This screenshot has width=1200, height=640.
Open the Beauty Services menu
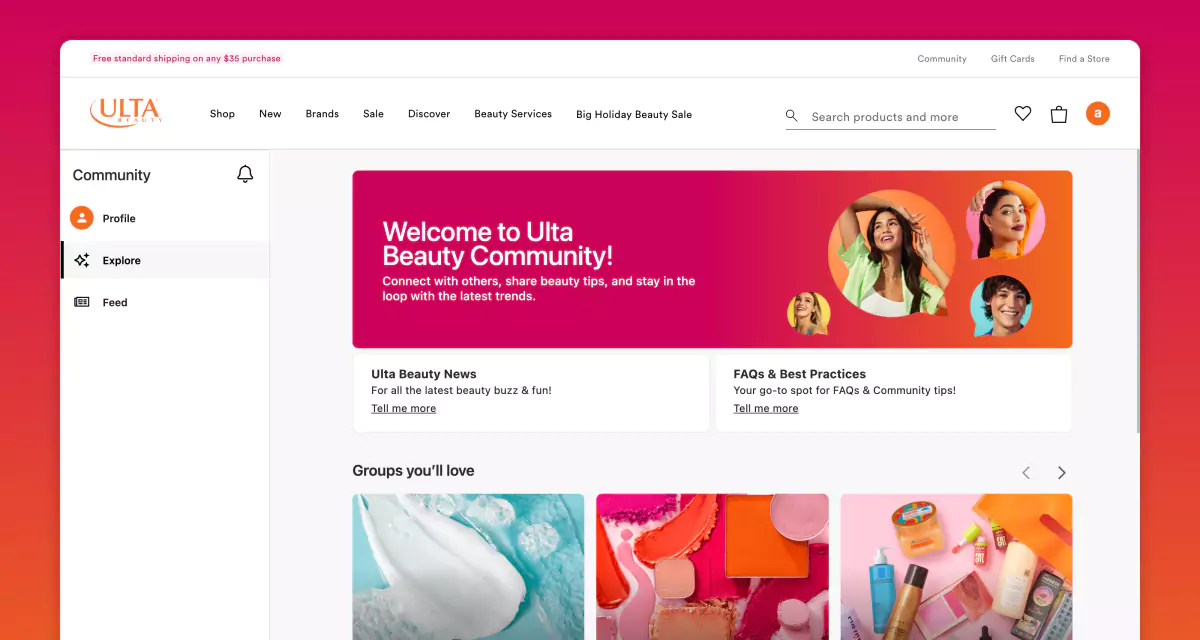pos(513,114)
